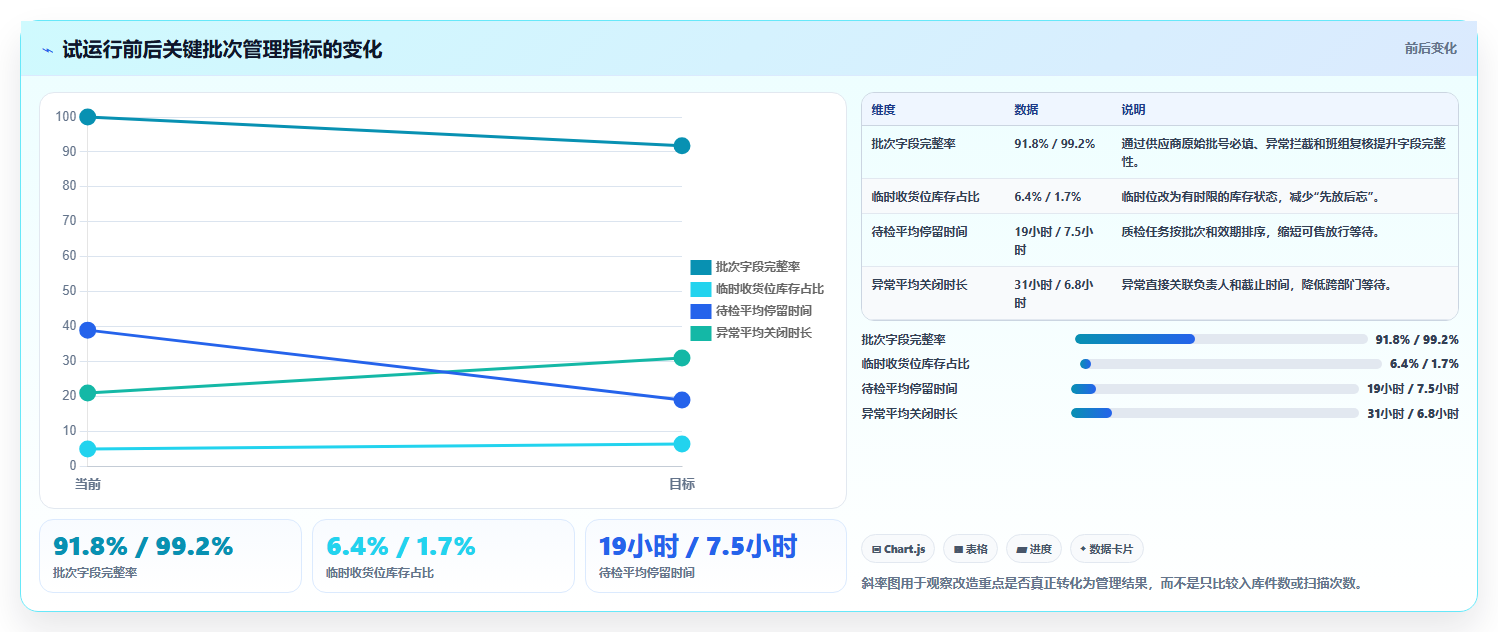Viewport: 1498px width, 632px height.
Task: Select the 批次字段完整率 table row label
Action: pos(914,144)
